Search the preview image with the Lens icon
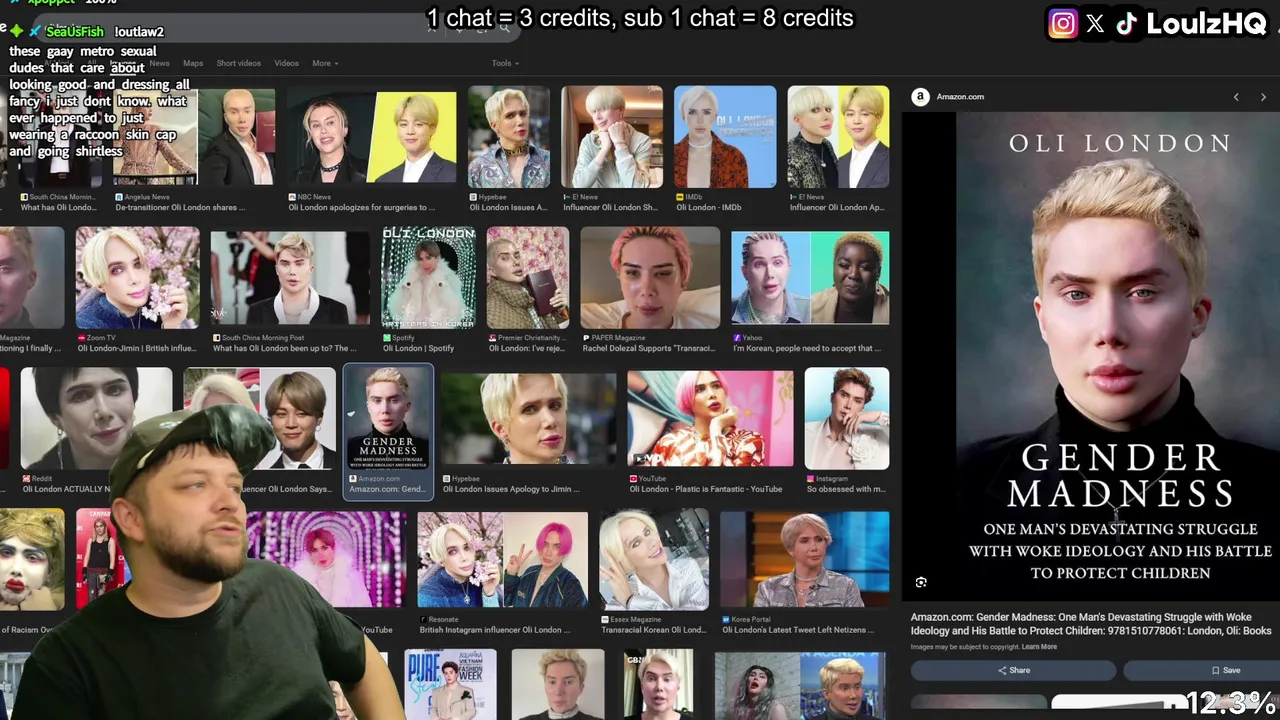1280x720 pixels. [921, 582]
